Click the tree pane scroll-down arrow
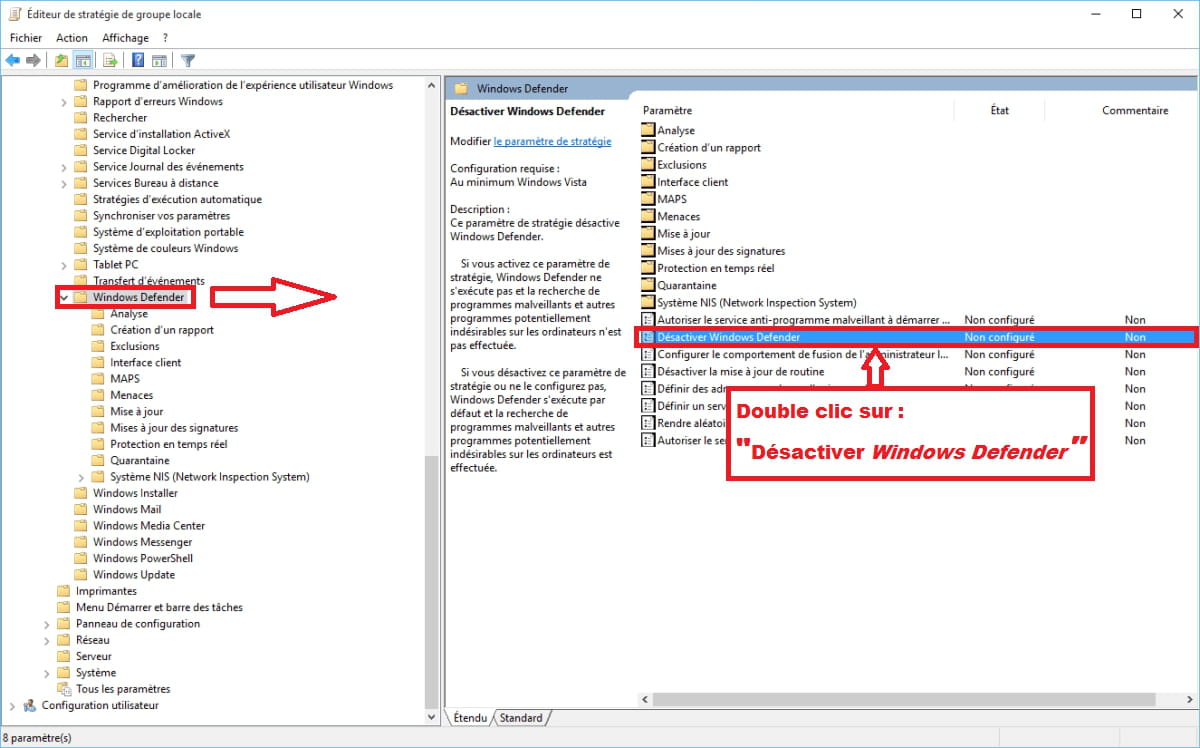 (x=431, y=716)
